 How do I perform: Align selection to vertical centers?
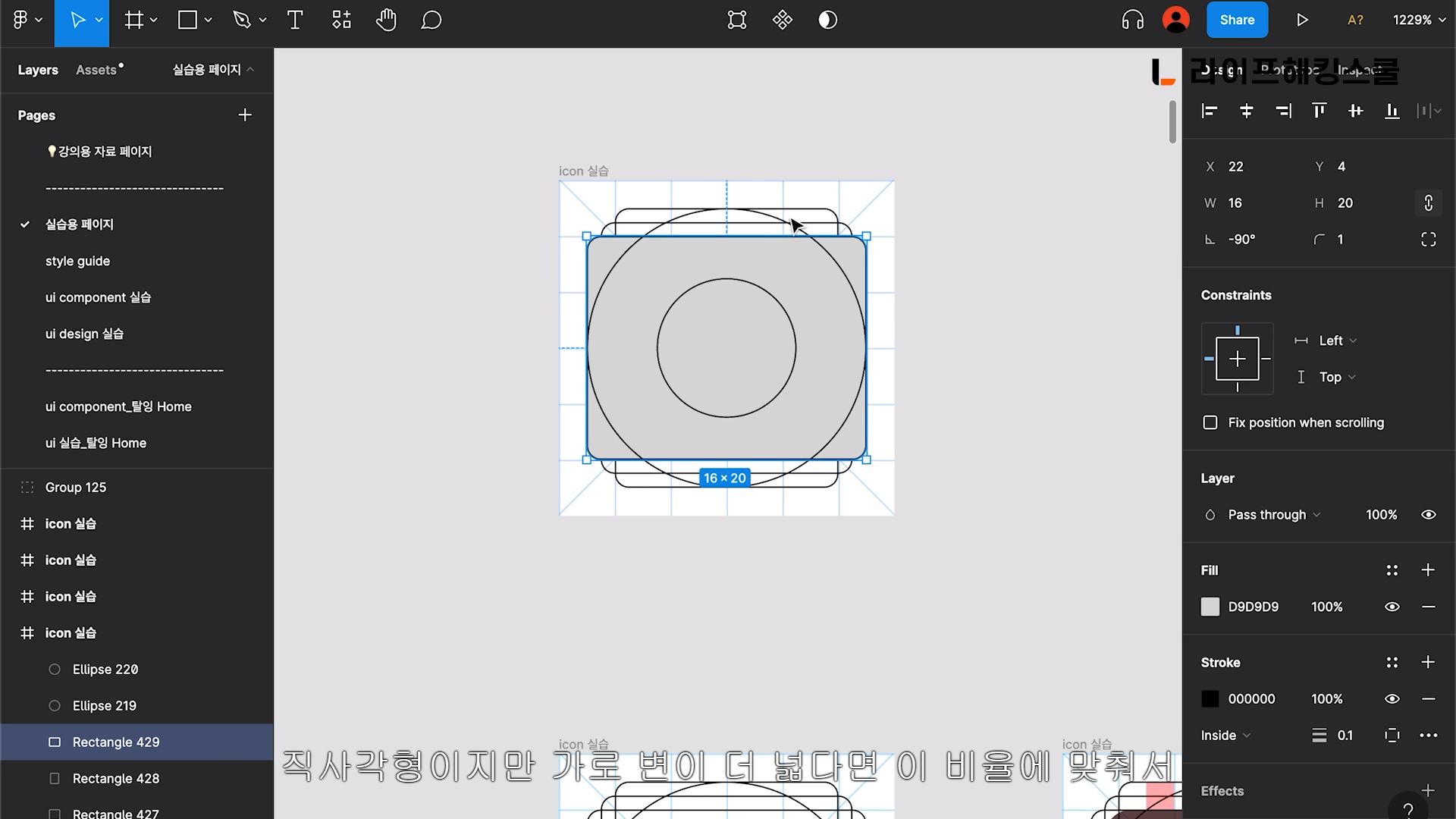point(1355,111)
